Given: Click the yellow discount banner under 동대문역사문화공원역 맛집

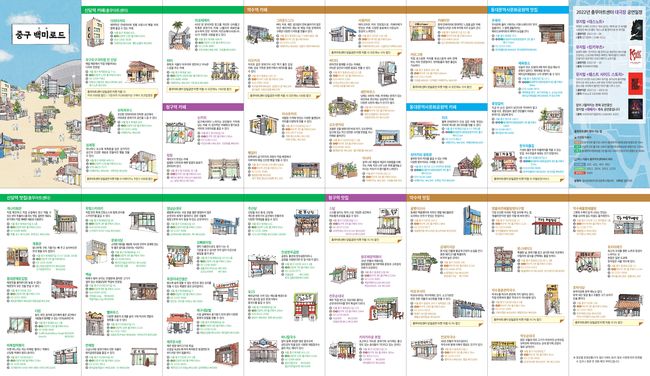Looking at the screenshot, I should 528,179.
